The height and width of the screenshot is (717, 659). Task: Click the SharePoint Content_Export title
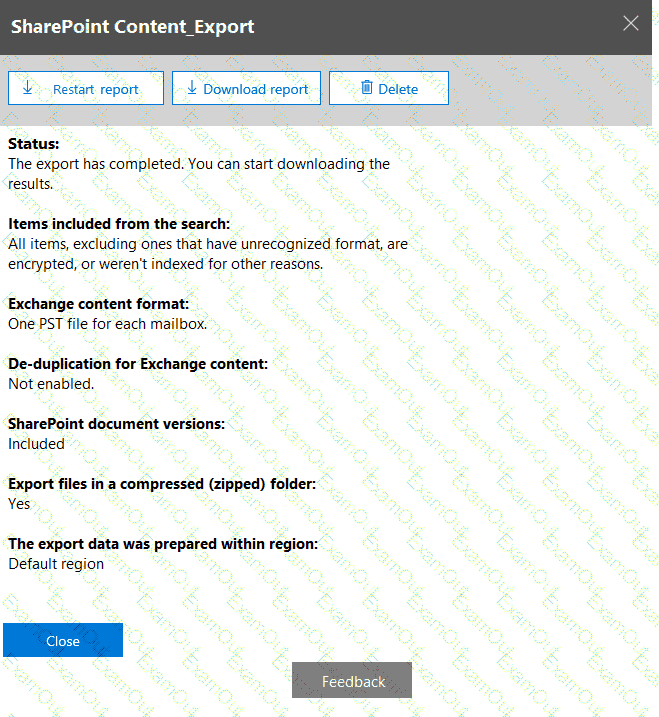[132, 27]
